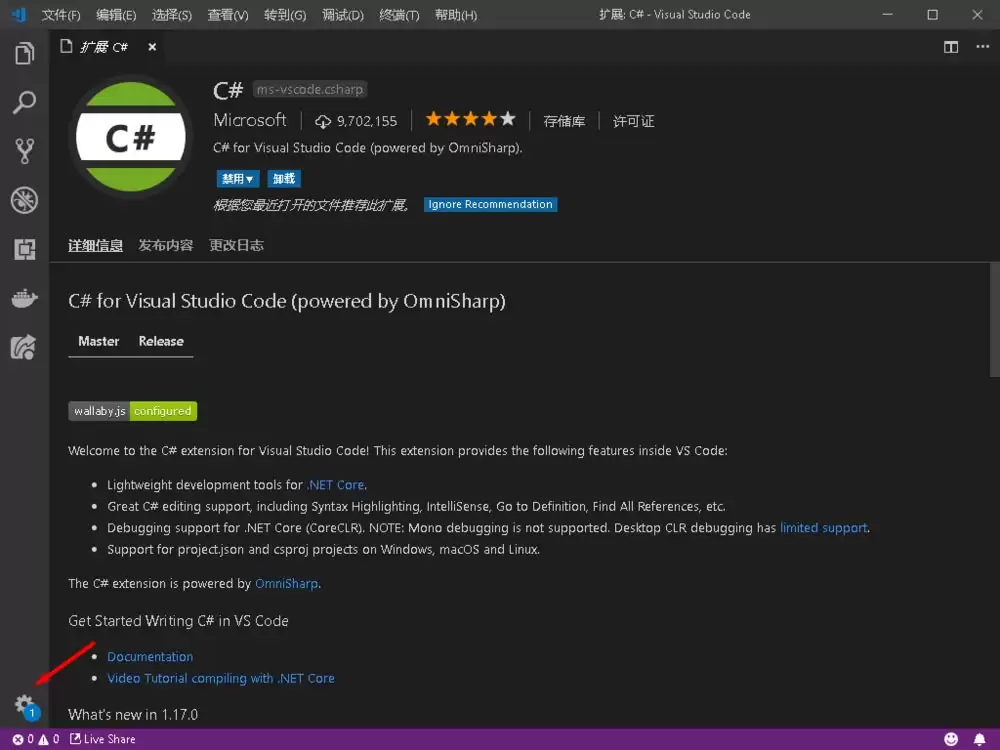
Task: Open the Extensions view
Action: (x=24, y=249)
